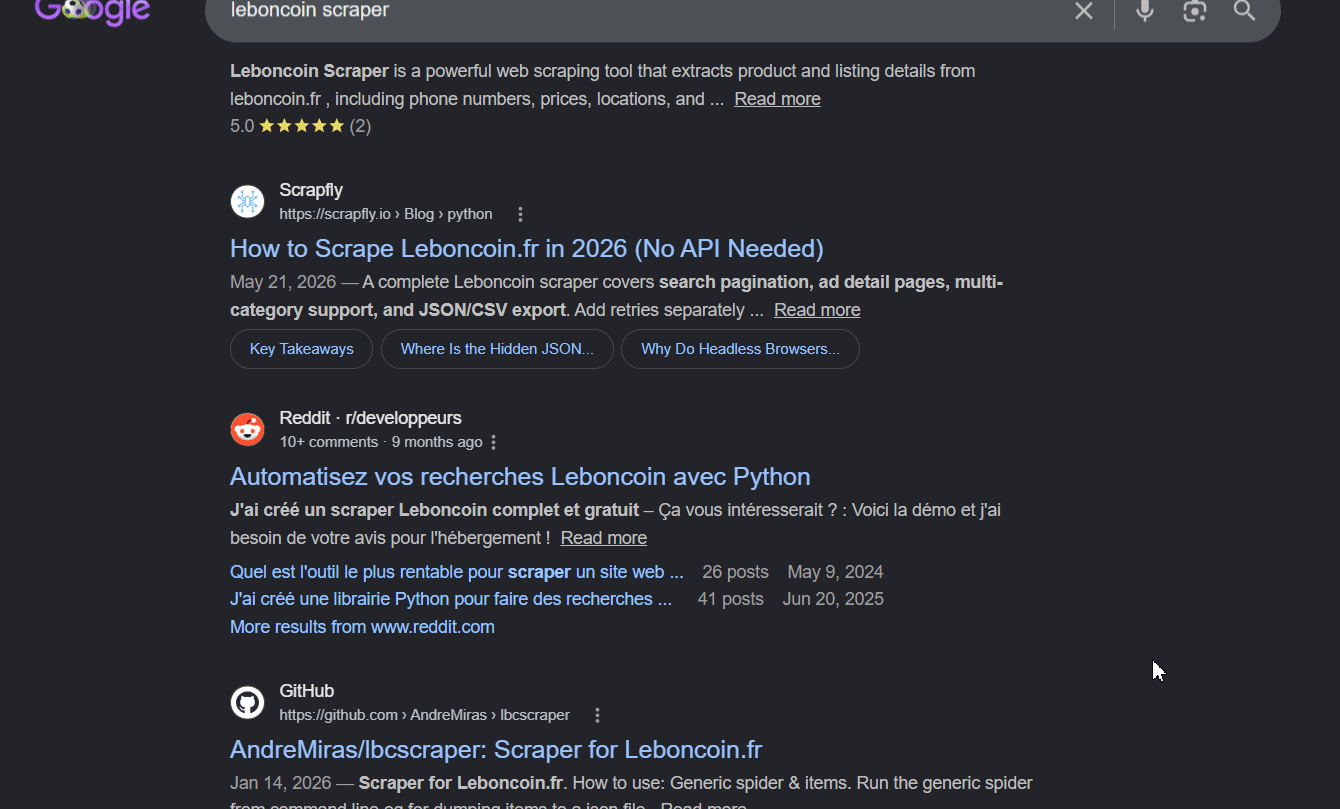The image size is (1340, 809).
Task: Click the 5.0 star rating row
Action: (300, 126)
